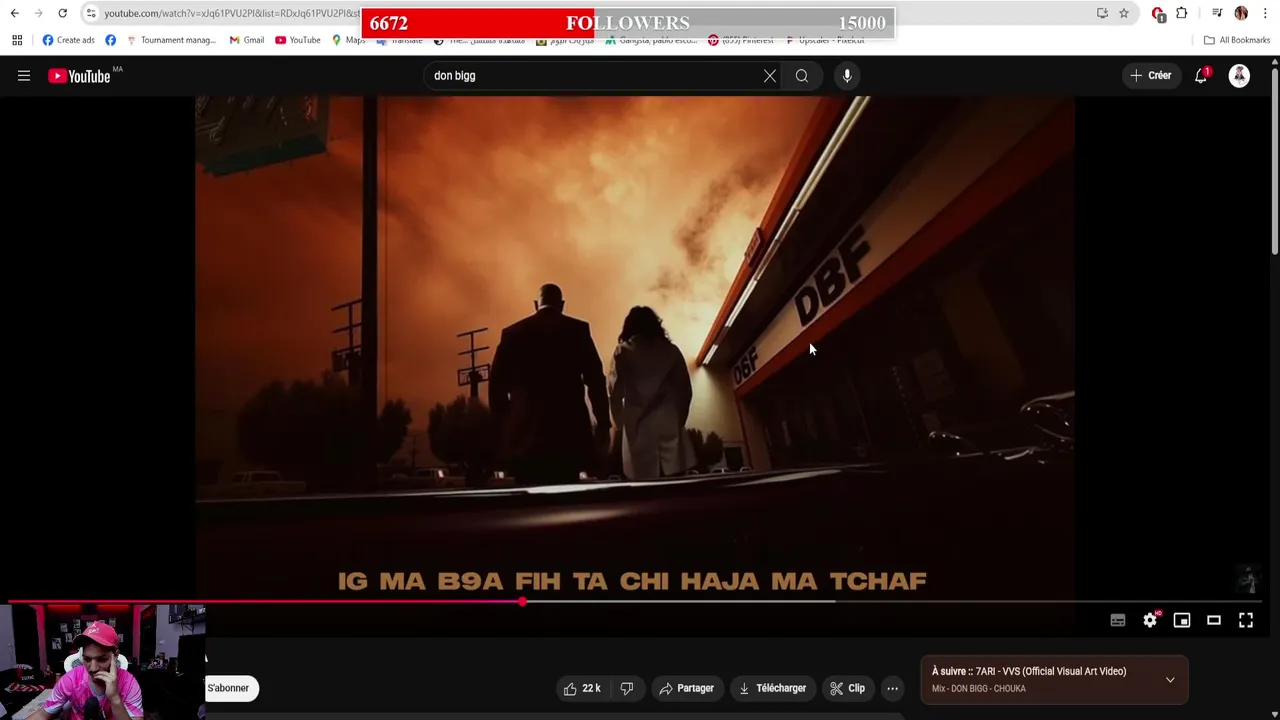This screenshot has height=720, width=1280.
Task: Expand the À suivre playlist panel
Action: coord(1170,680)
